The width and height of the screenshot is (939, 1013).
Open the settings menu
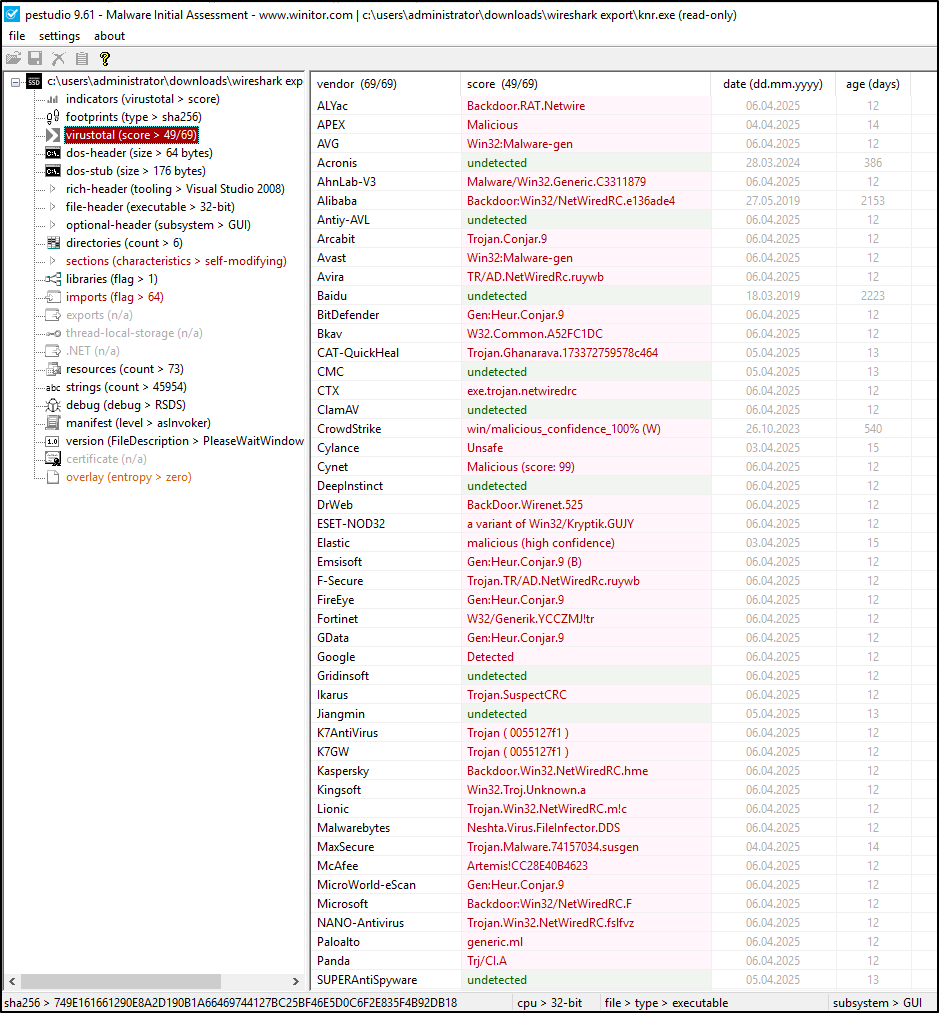point(59,36)
